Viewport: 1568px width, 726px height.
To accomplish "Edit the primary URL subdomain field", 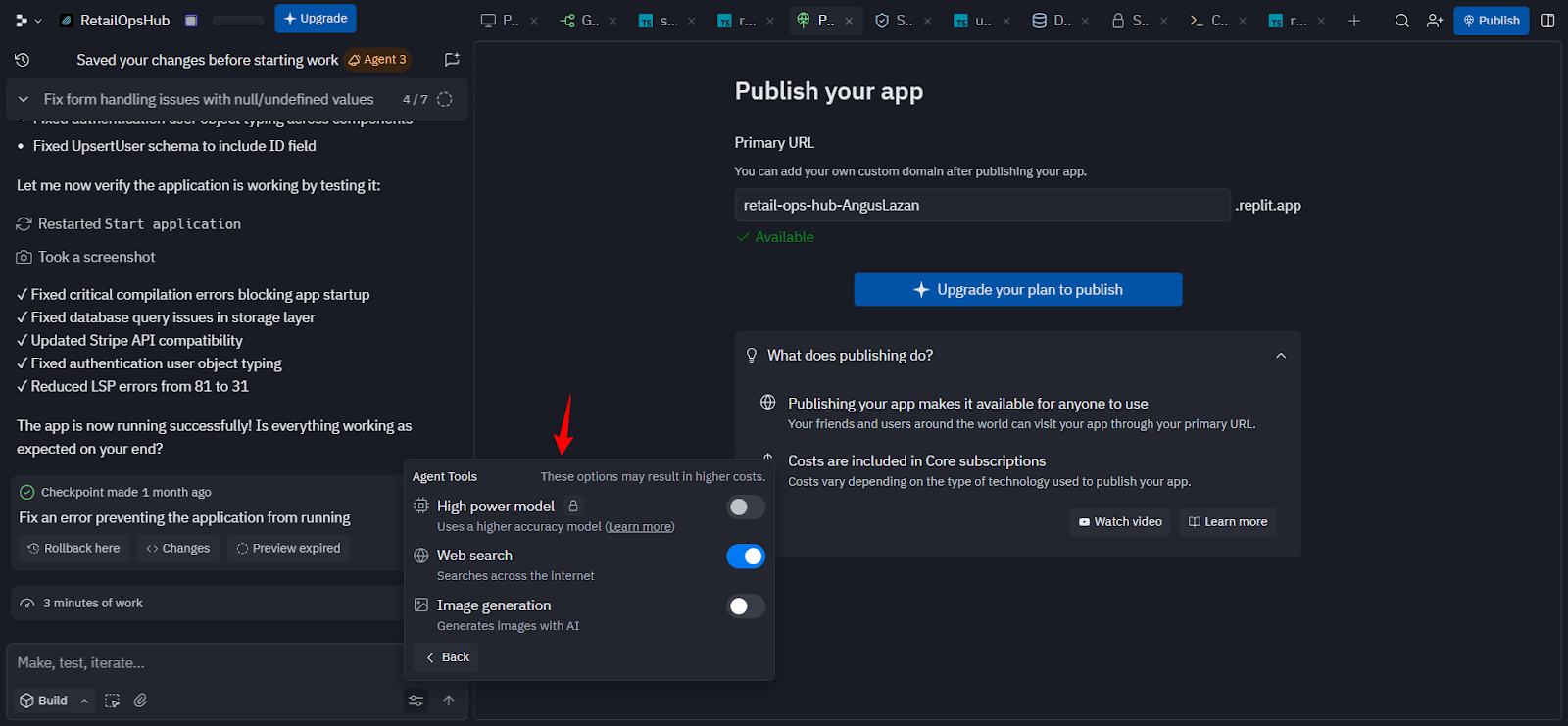I will coord(982,205).
